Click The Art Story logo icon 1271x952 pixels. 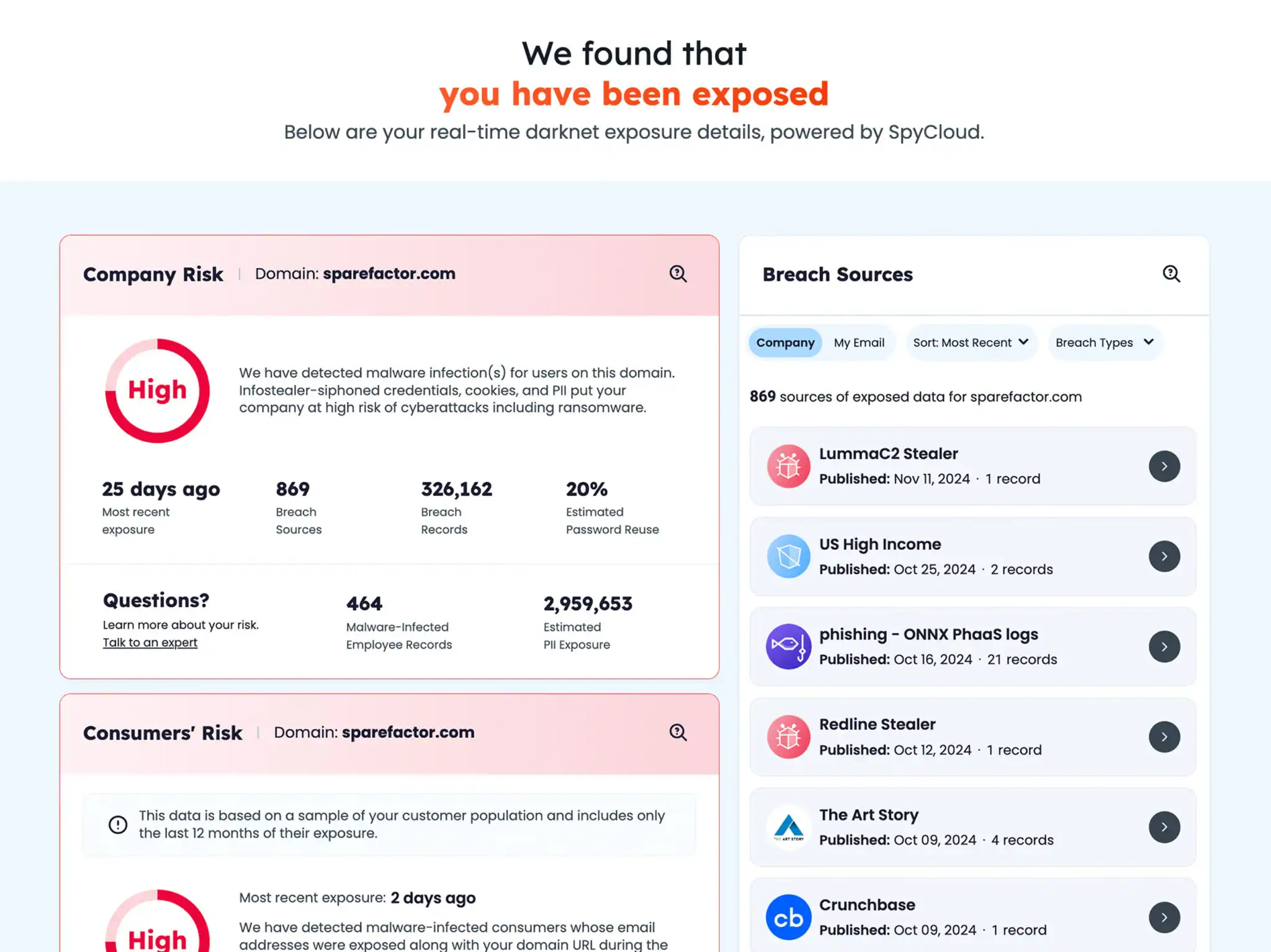788,827
